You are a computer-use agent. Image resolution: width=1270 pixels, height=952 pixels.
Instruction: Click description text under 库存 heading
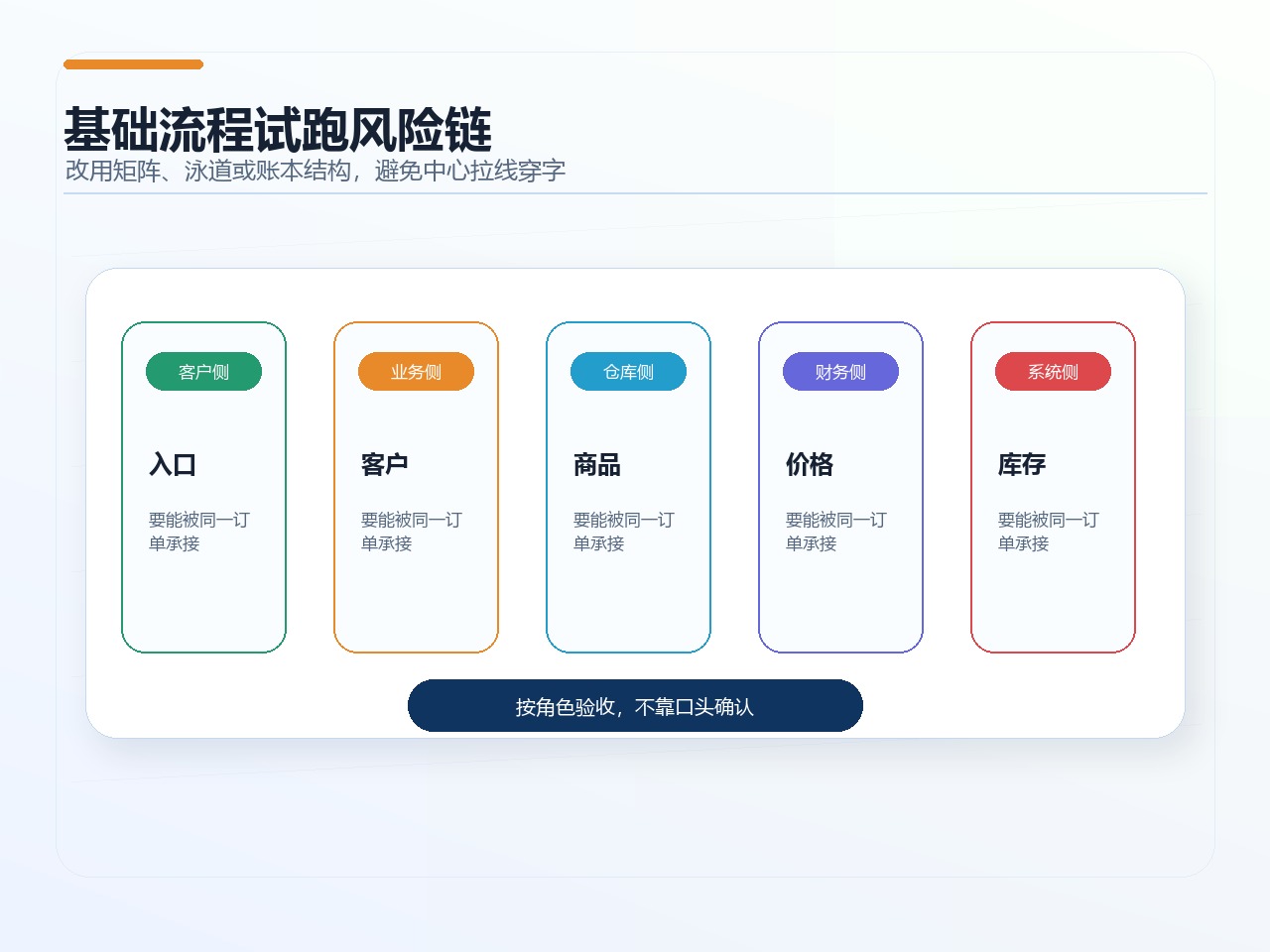1049,532
